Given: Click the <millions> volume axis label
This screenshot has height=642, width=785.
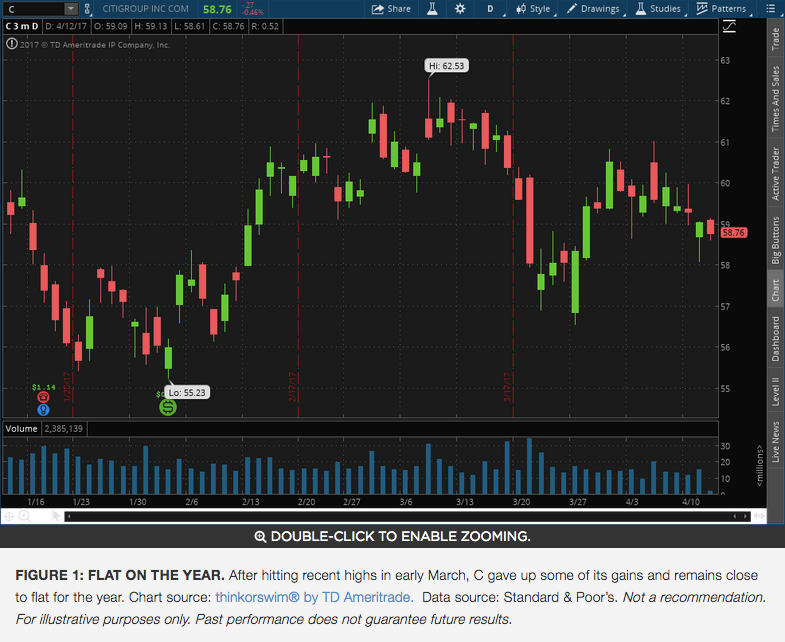Looking at the screenshot, I should (759, 465).
